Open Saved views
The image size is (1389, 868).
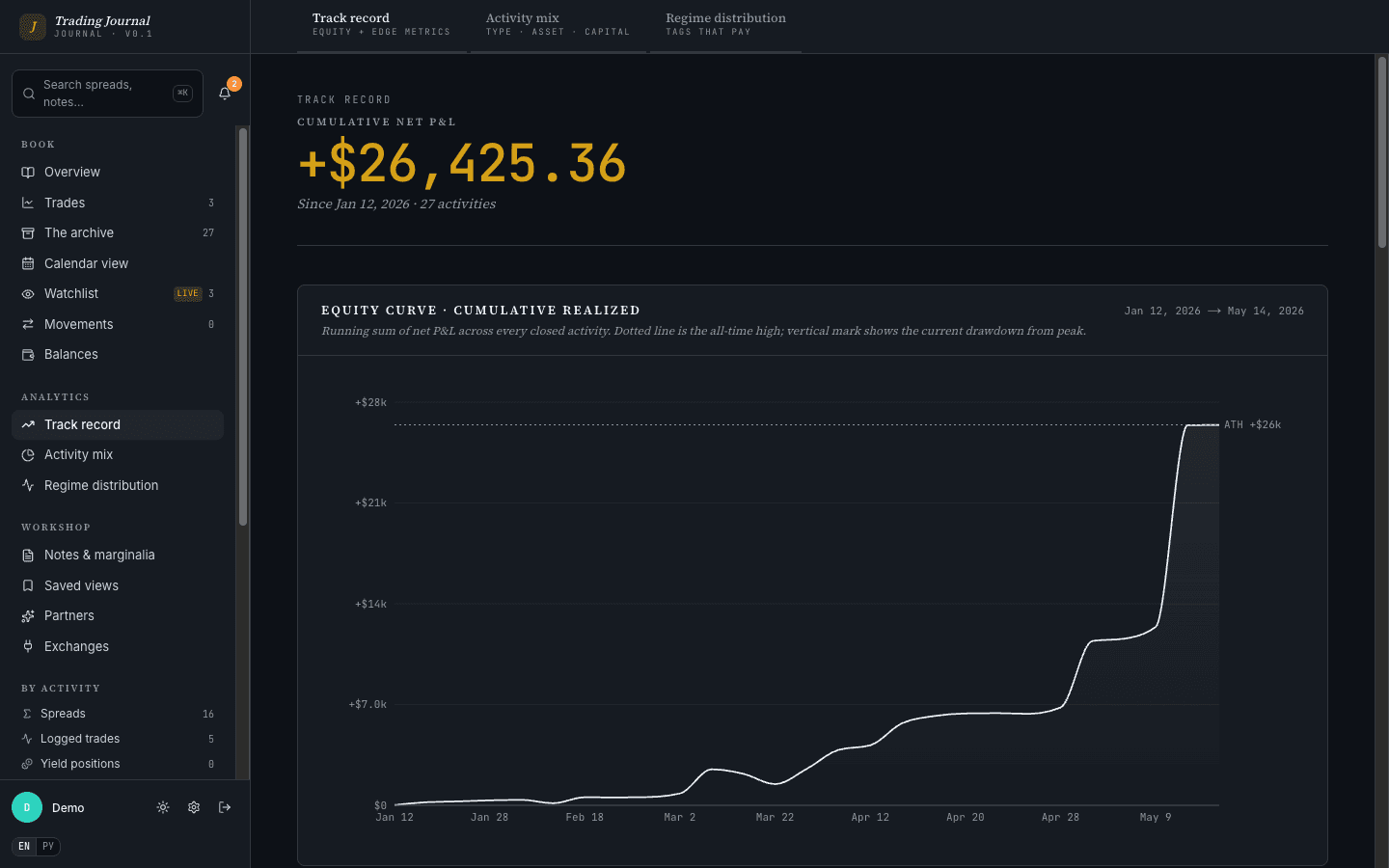click(x=118, y=585)
